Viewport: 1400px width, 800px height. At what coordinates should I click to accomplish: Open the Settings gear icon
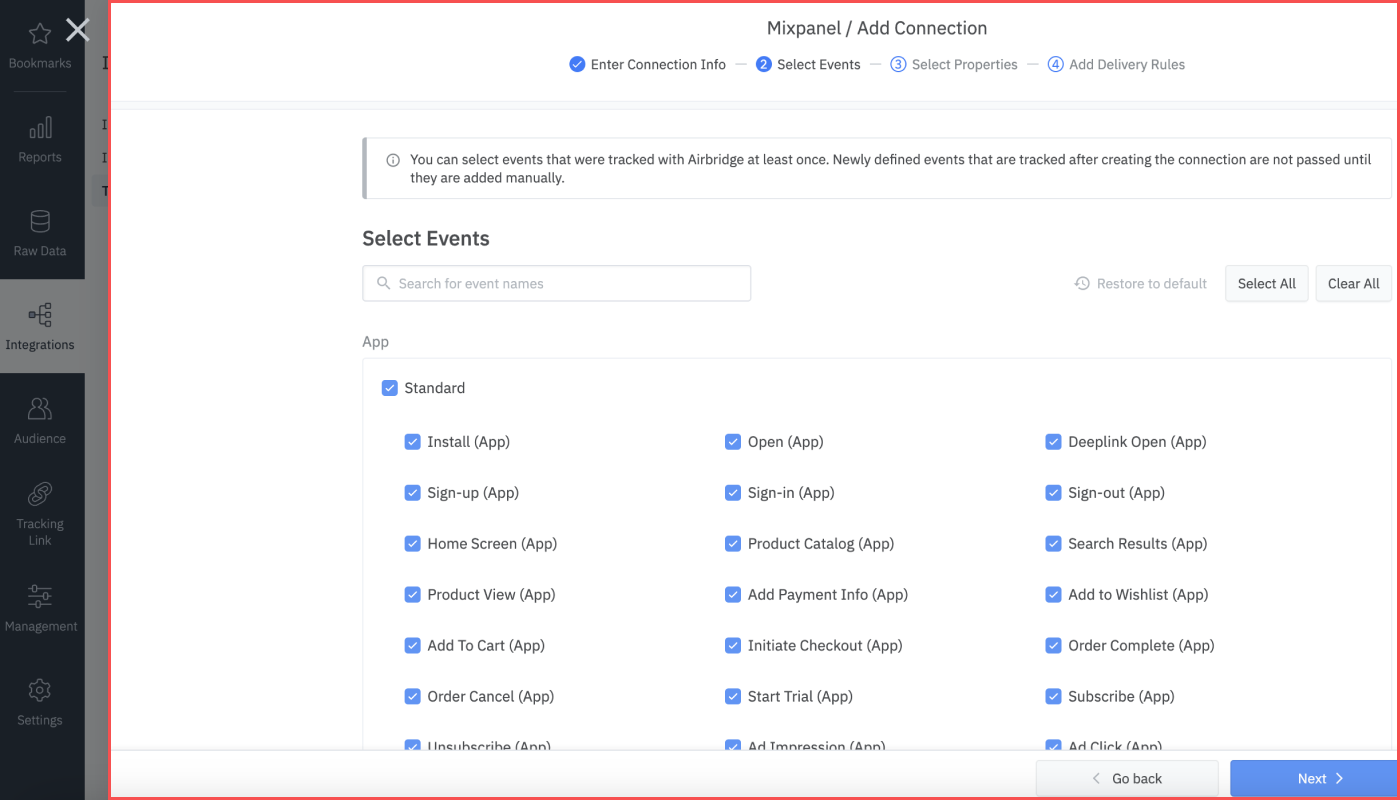[x=40, y=690]
